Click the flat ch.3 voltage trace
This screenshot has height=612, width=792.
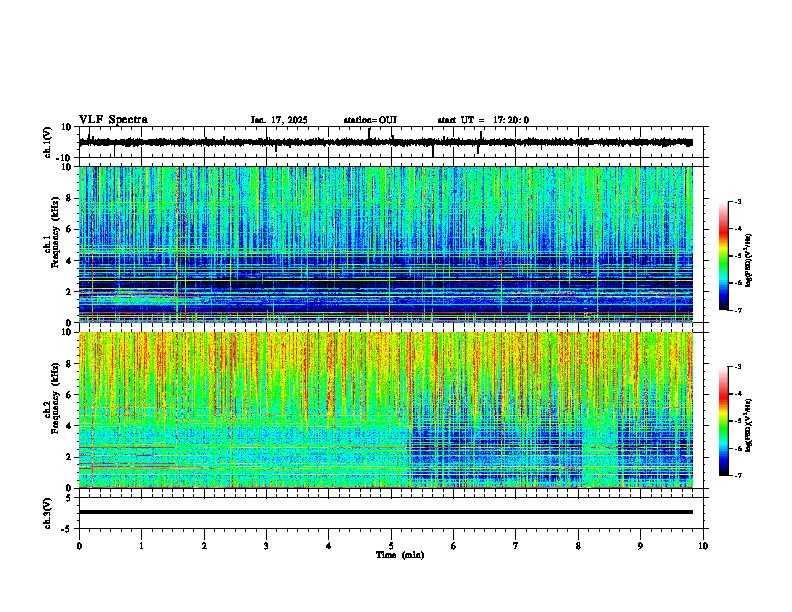pos(386,512)
